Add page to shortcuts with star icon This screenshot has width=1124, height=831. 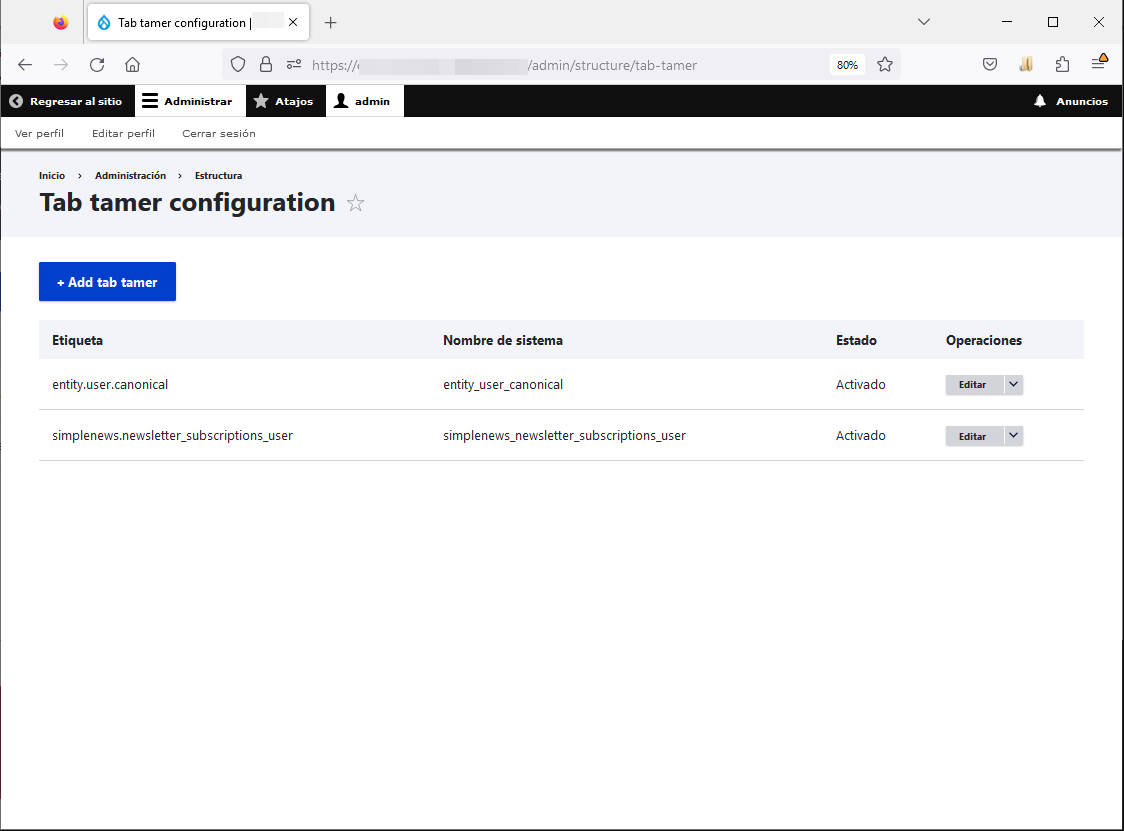(356, 204)
